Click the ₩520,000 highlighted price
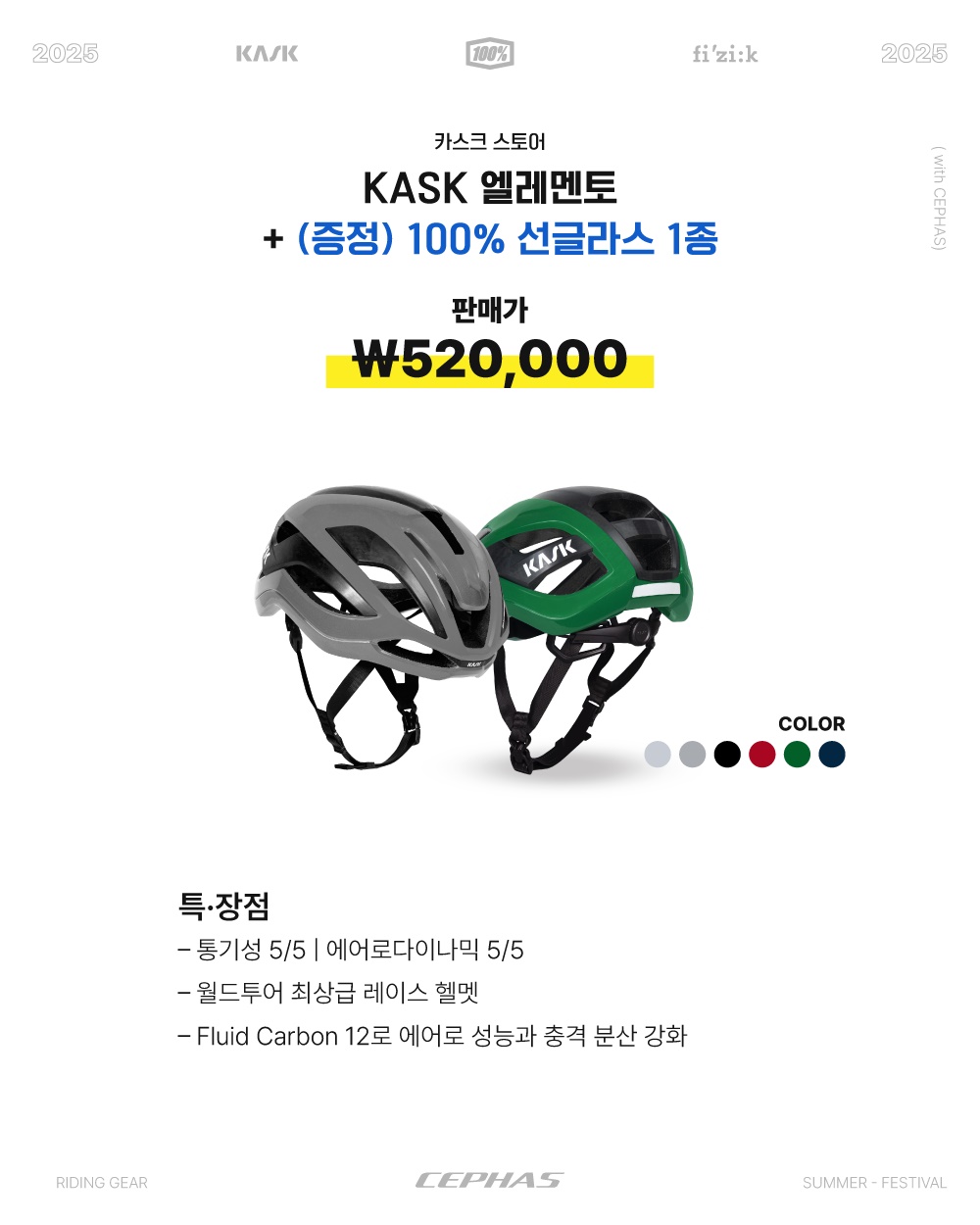 tap(490, 360)
